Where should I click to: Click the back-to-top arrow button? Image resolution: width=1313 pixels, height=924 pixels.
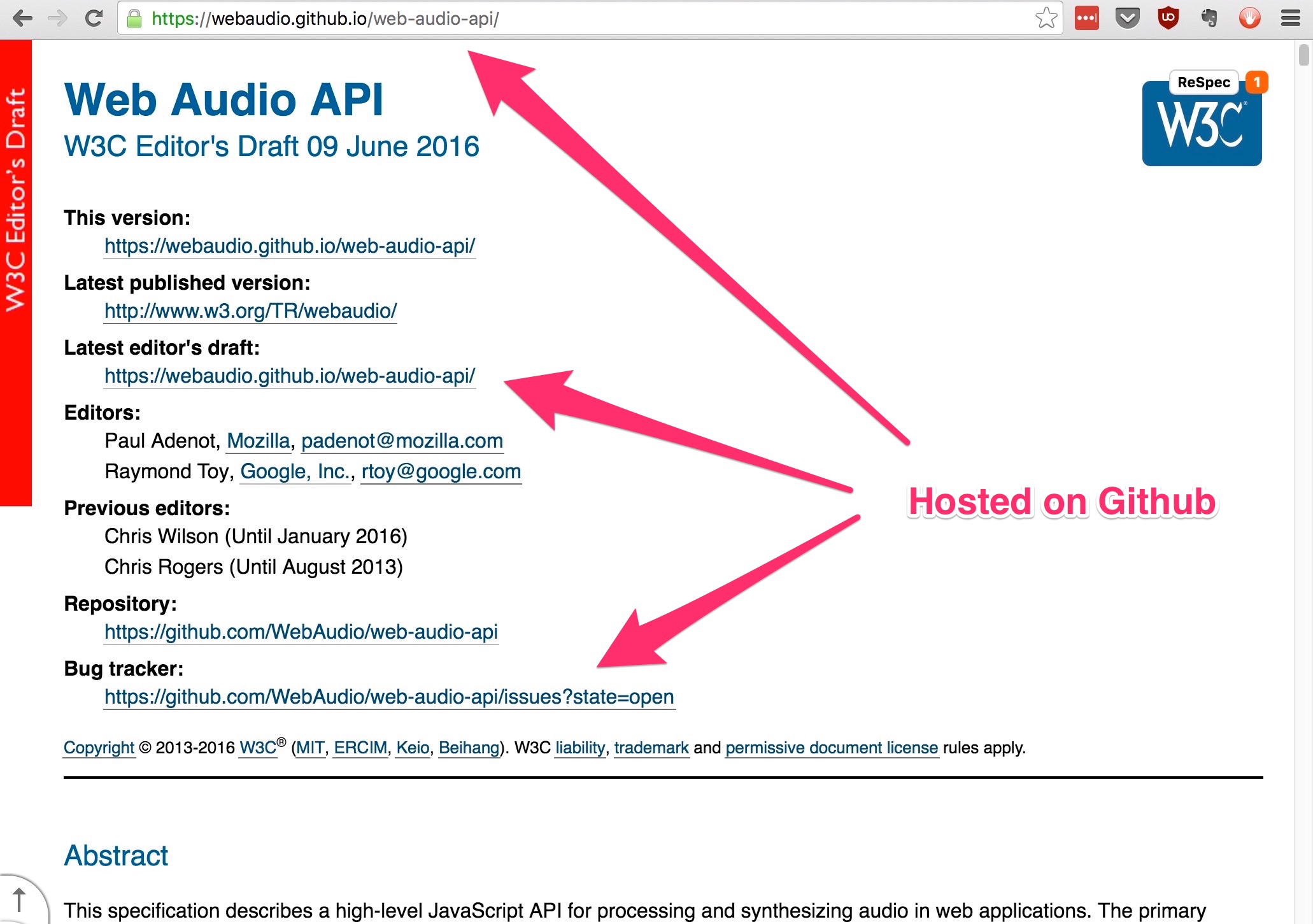coord(20,900)
